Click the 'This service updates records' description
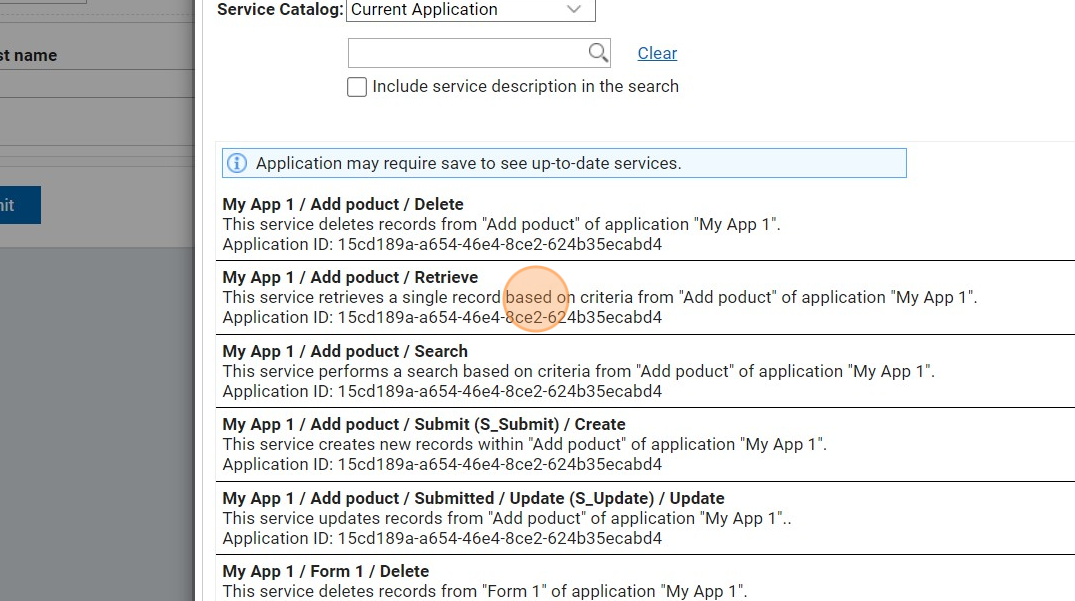Image resolution: width=1075 pixels, height=601 pixels. tap(506, 518)
